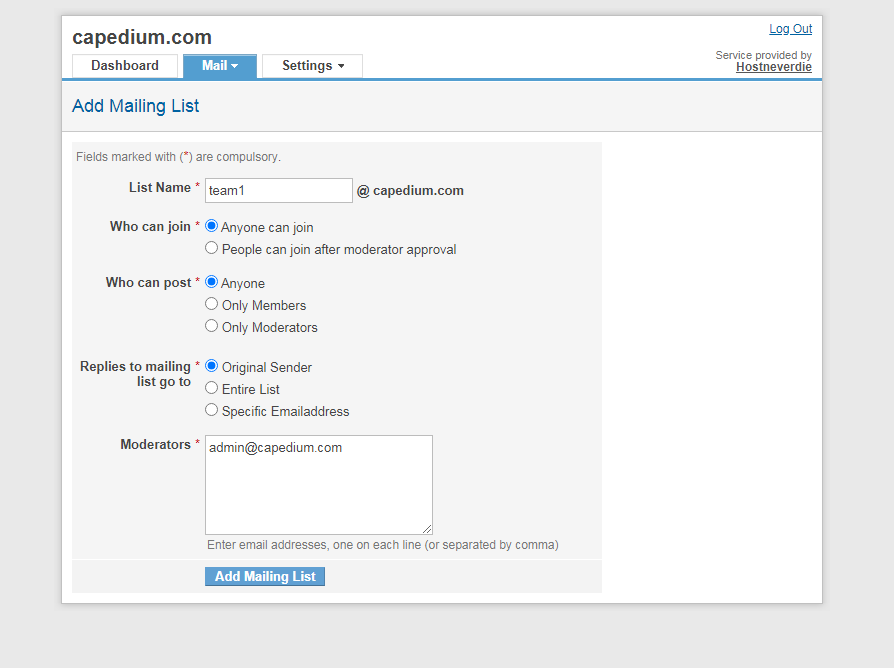Viewport: 894px width, 668px height.
Task: Select 'Only Moderators' posting option
Action: click(211, 326)
